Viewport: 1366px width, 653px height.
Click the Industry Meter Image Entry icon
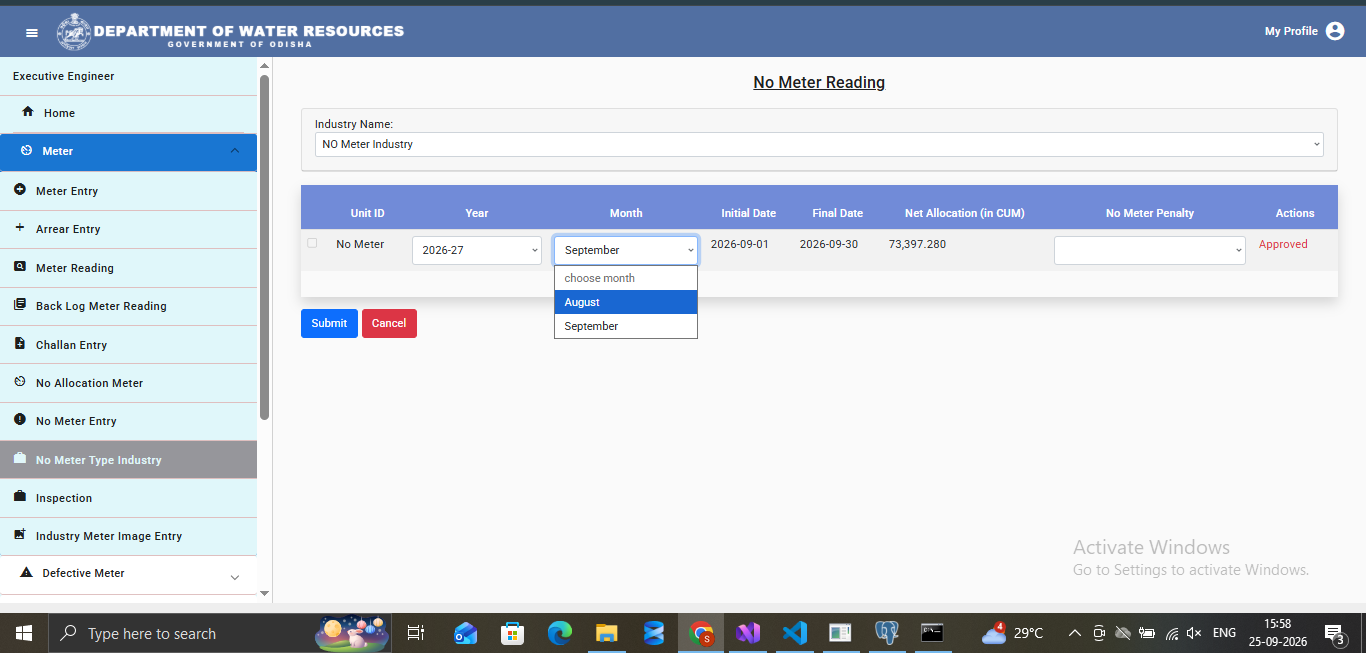[20, 535]
